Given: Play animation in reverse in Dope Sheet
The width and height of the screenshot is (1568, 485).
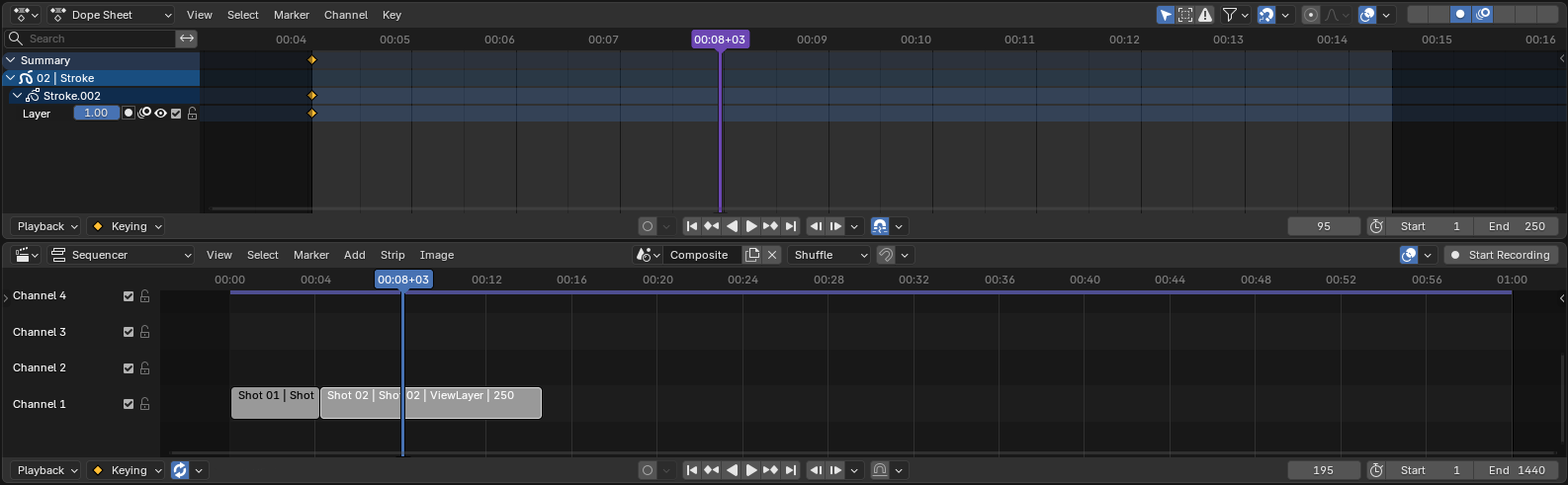Looking at the screenshot, I should (x=732, y=226).
